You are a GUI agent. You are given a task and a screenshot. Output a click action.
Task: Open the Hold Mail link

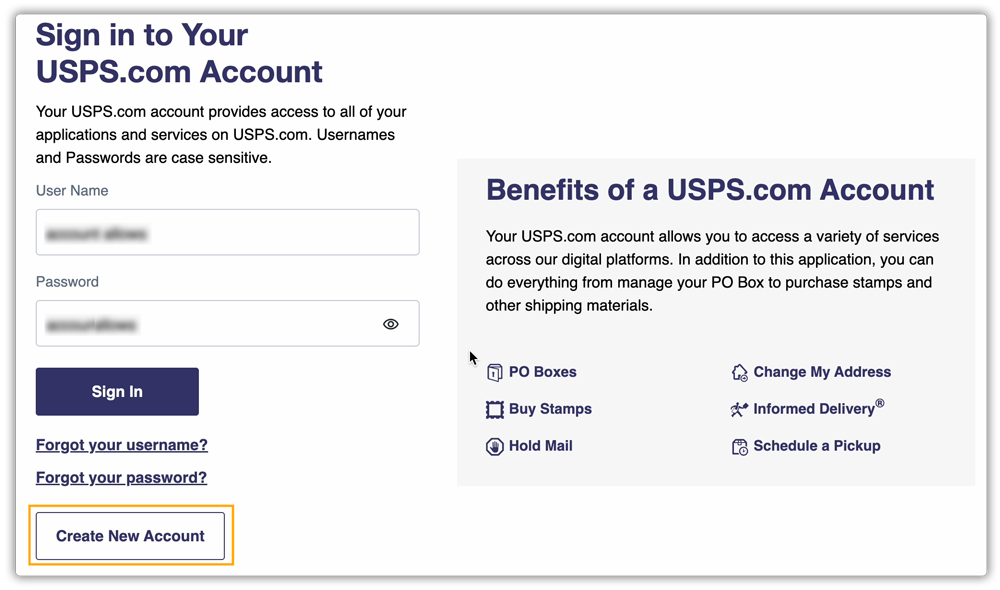pyautogui.click(x=542, y=446)
